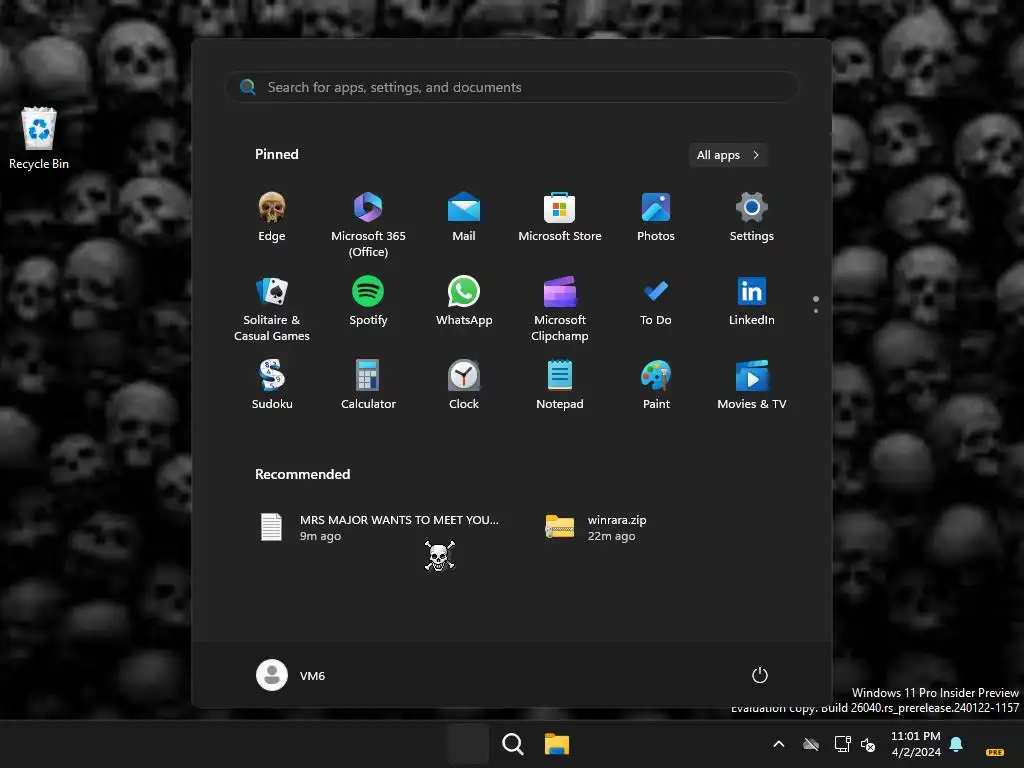
Task: Open the VM6 user account menu
Action: [x=291, y=675]
